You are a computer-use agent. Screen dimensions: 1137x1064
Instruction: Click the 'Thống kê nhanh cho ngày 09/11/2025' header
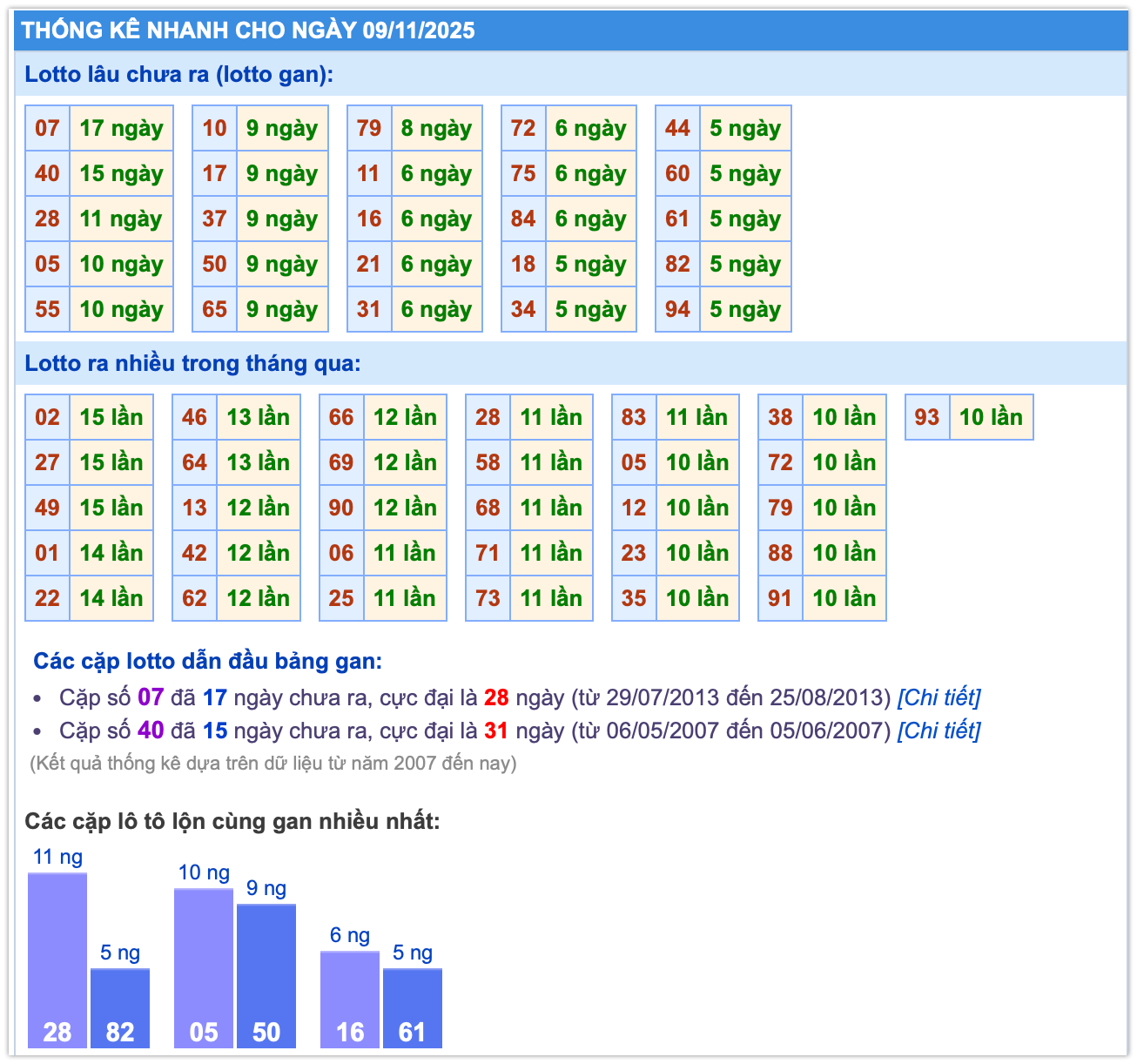tap(248, 30)
